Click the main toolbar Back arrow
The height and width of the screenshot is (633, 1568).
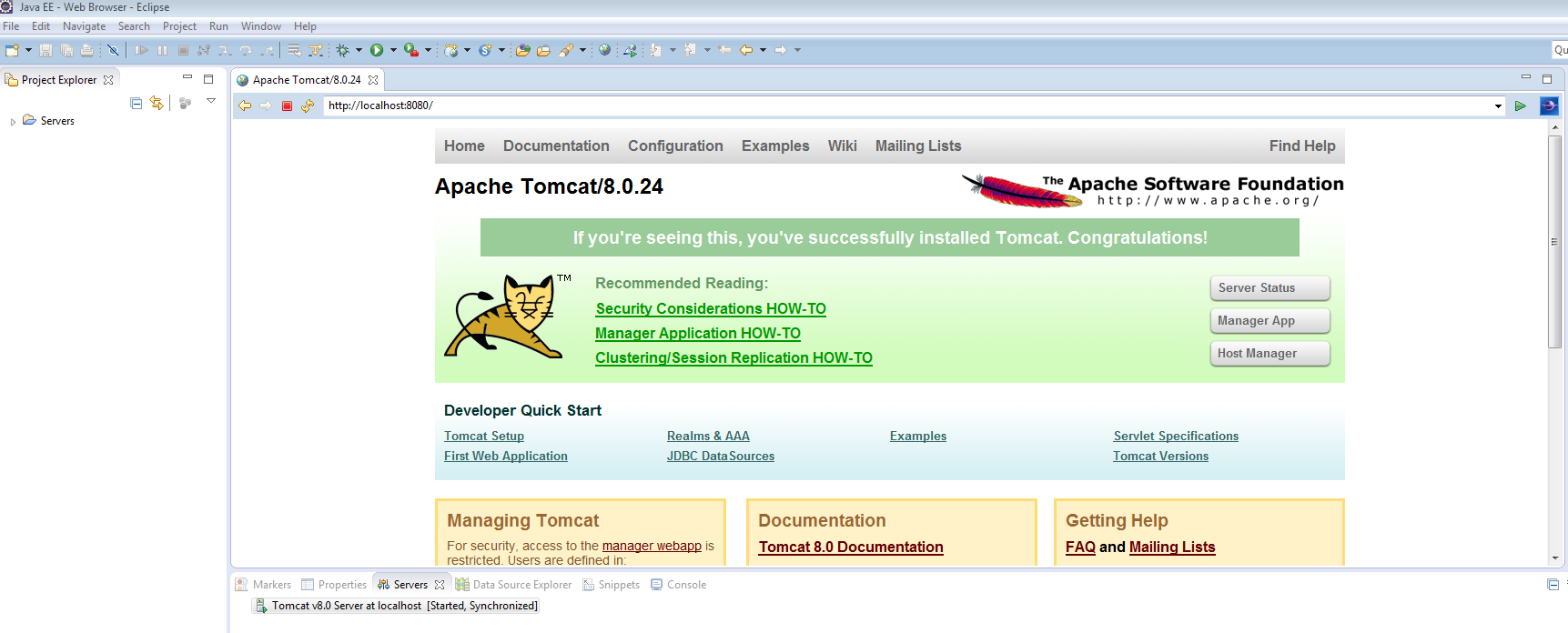[x=746, y=50]
